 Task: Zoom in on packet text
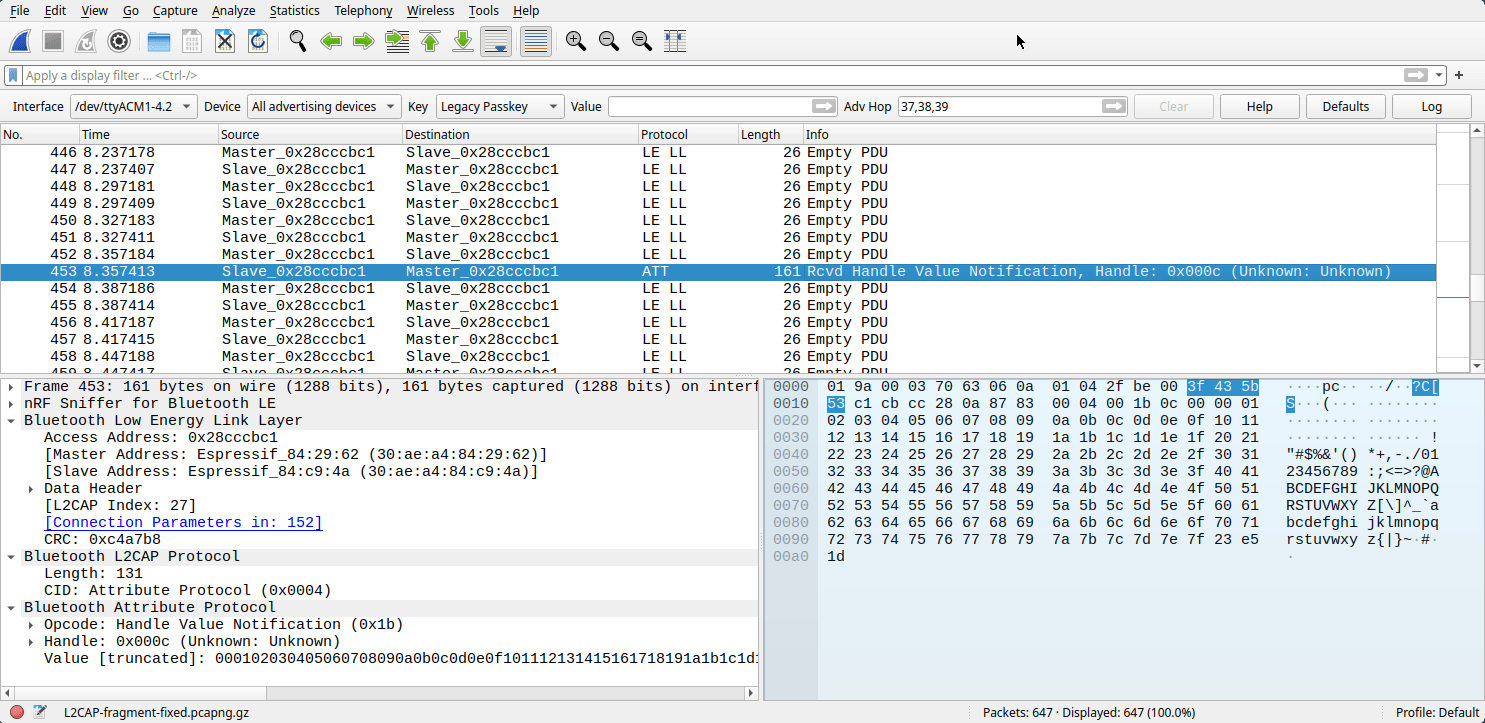pos(575,41)
